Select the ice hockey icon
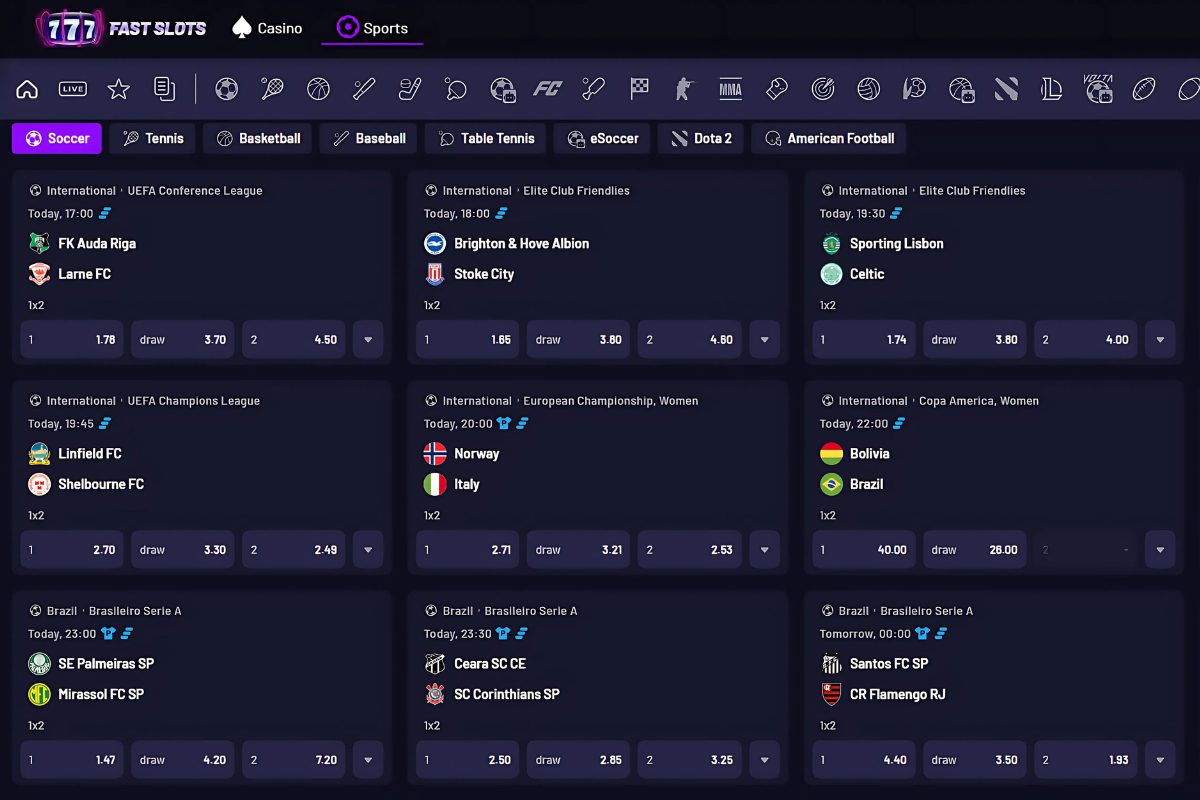Screen dimensions: 1200x800 [x=410, y=89]
